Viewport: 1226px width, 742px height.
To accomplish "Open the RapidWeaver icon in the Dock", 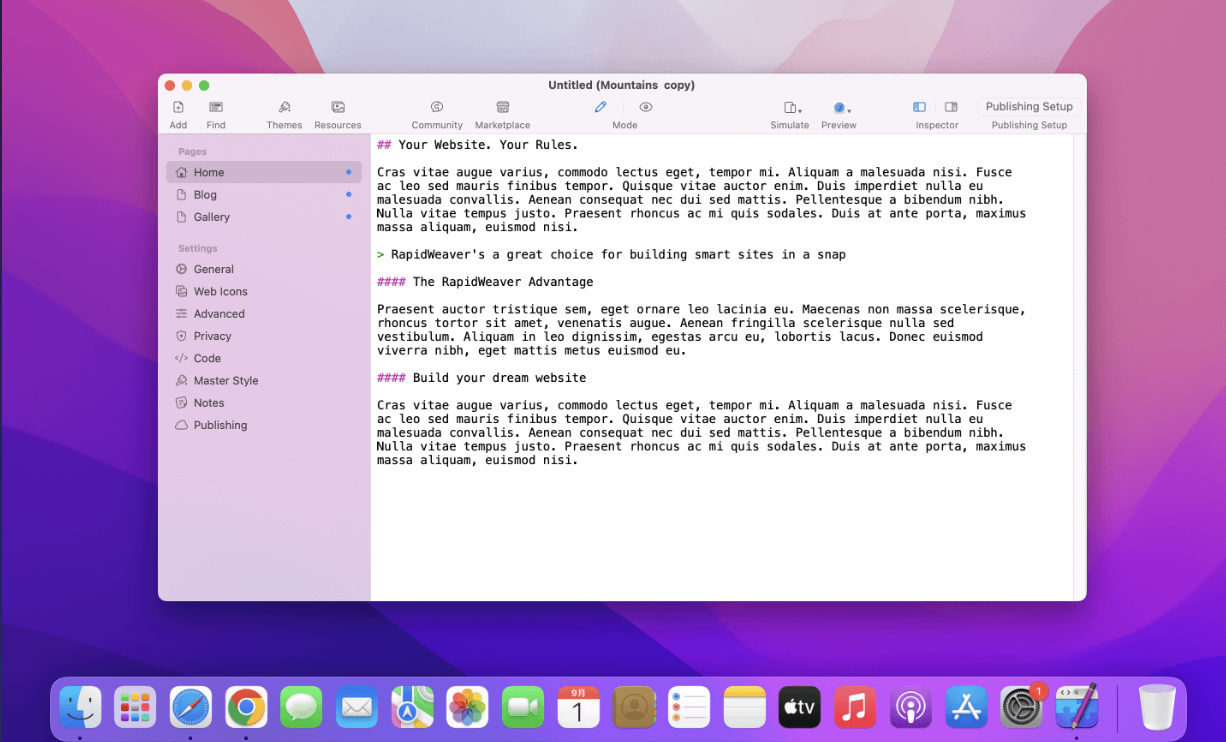I will 1077,707.
